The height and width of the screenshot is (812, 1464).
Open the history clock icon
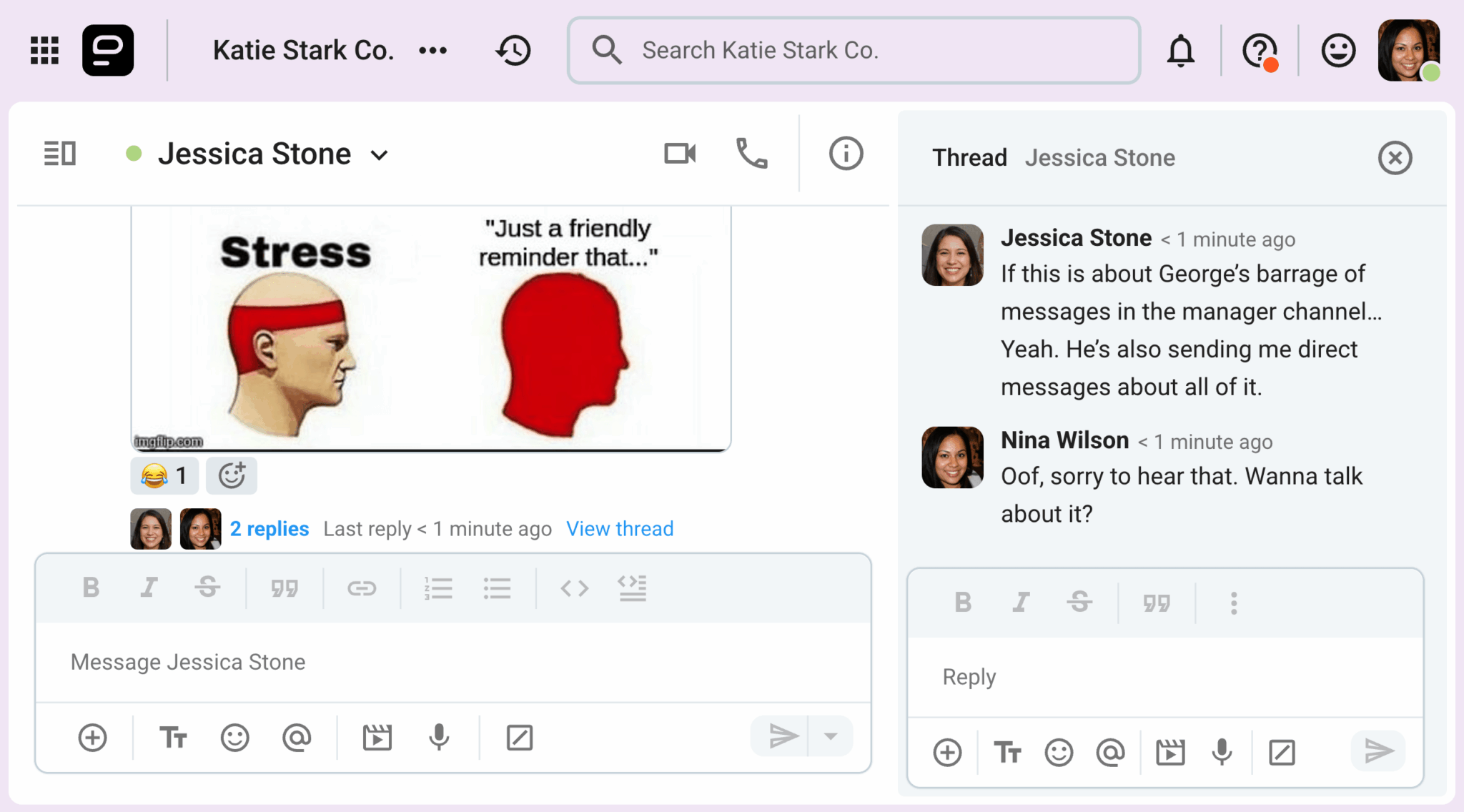[514, 50]
